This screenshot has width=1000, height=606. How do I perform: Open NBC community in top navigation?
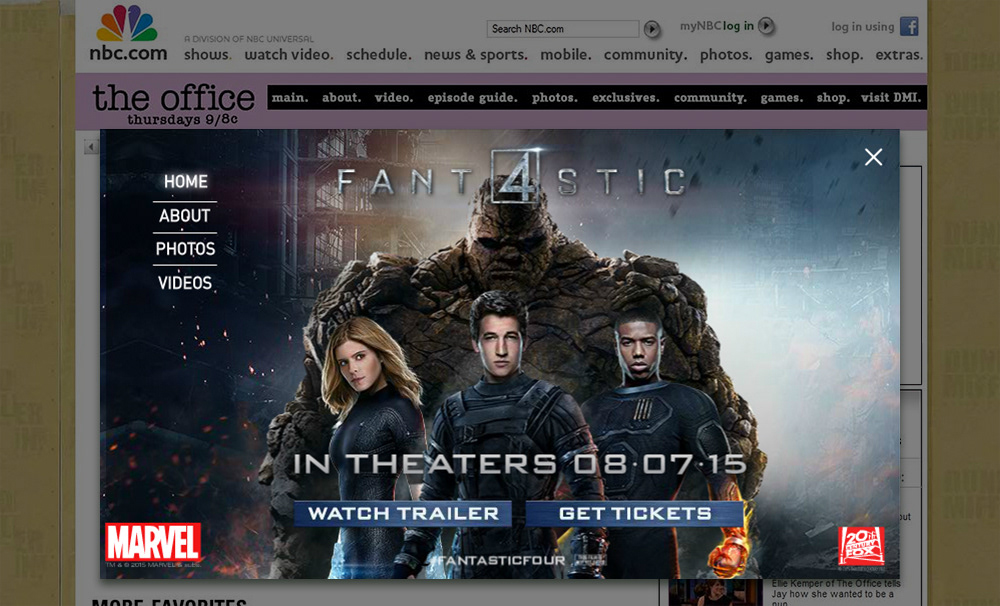tap(645, 55)
